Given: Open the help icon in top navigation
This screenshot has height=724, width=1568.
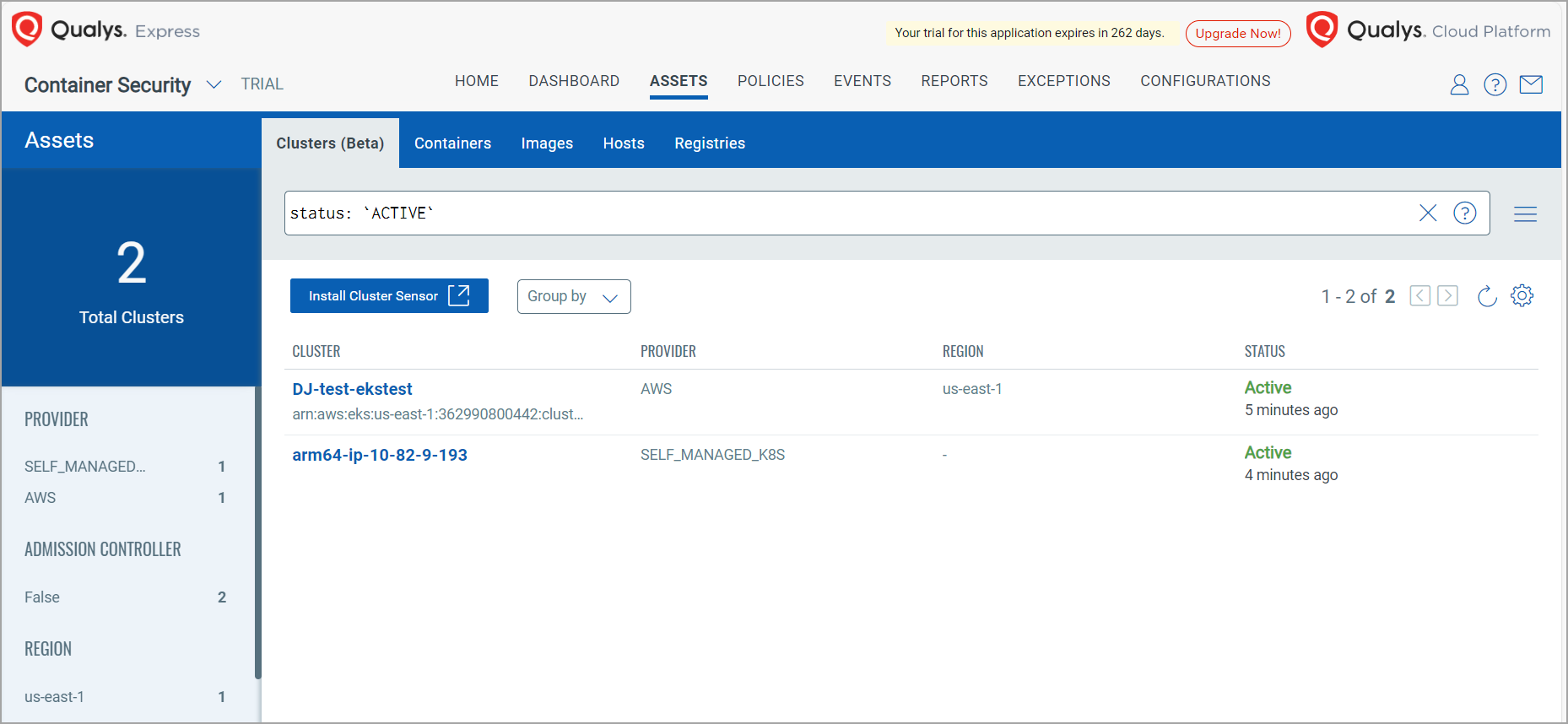Looking at the screenshot, I should [1495, 84].
